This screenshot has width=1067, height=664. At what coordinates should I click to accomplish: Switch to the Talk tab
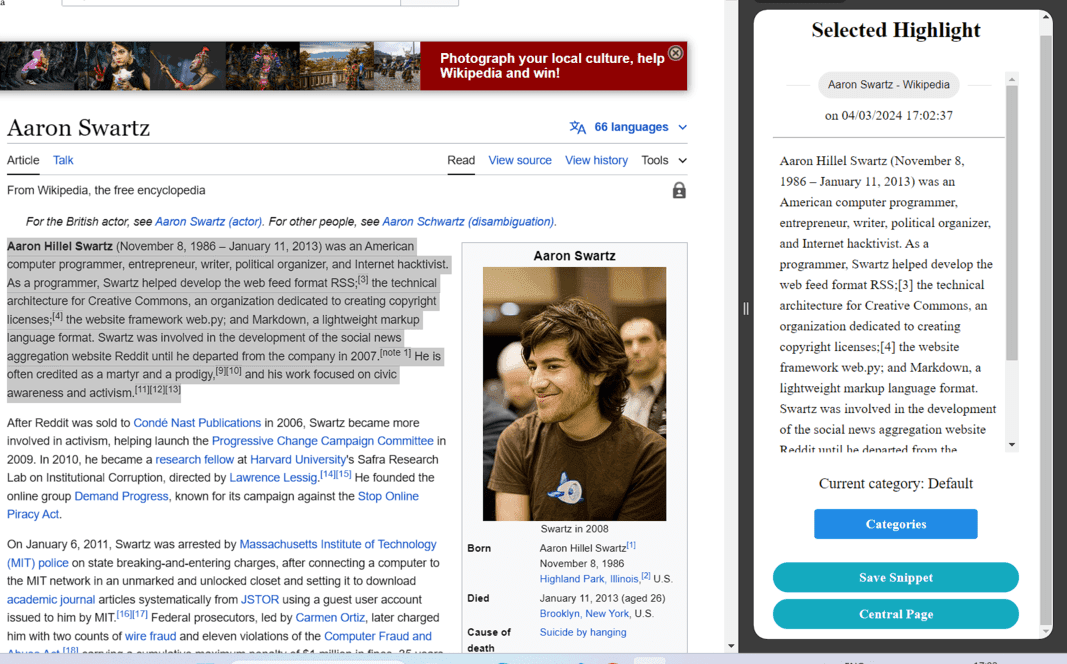(x=63, y=161)
